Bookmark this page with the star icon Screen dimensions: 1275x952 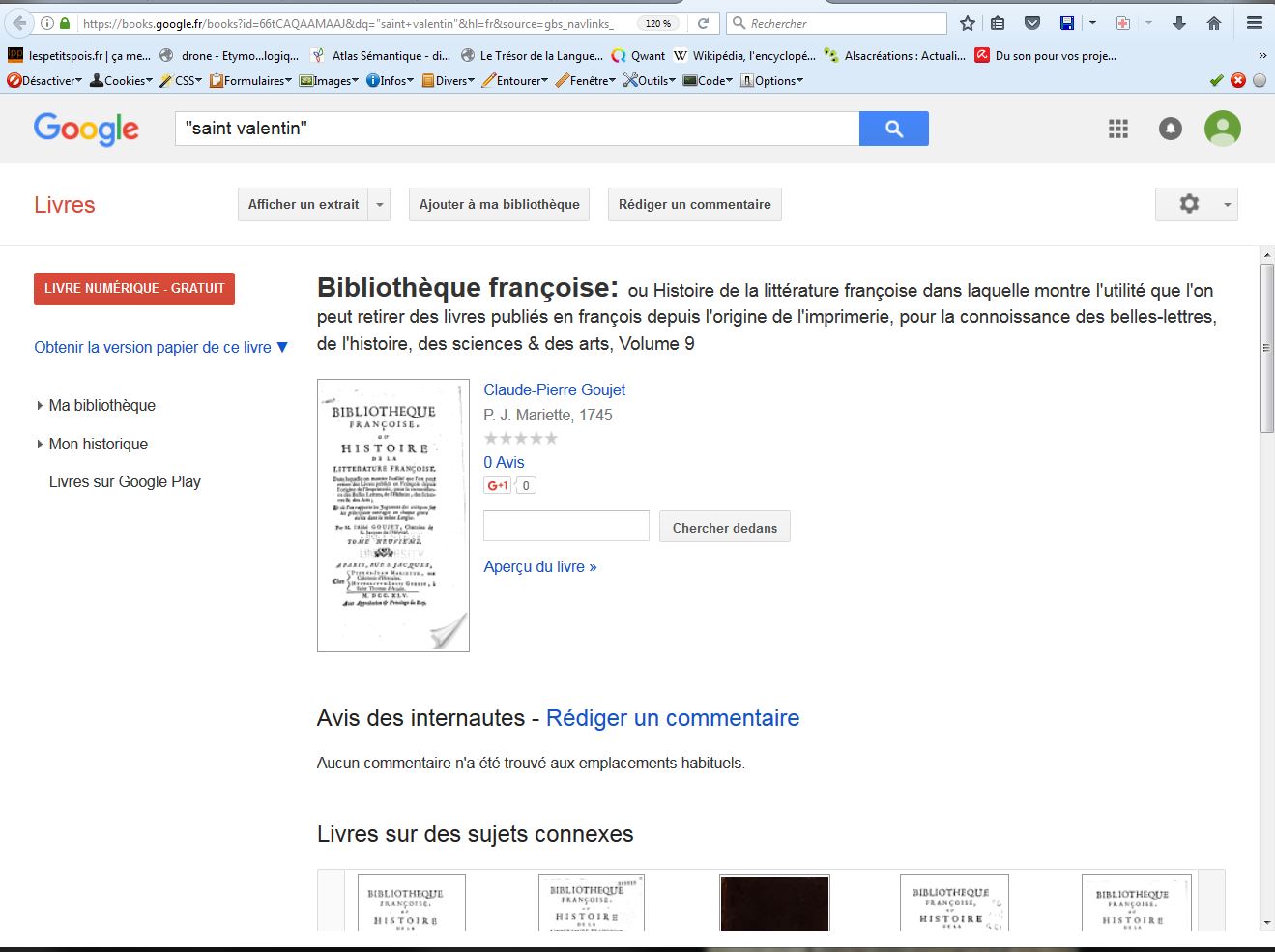point(968,23)
